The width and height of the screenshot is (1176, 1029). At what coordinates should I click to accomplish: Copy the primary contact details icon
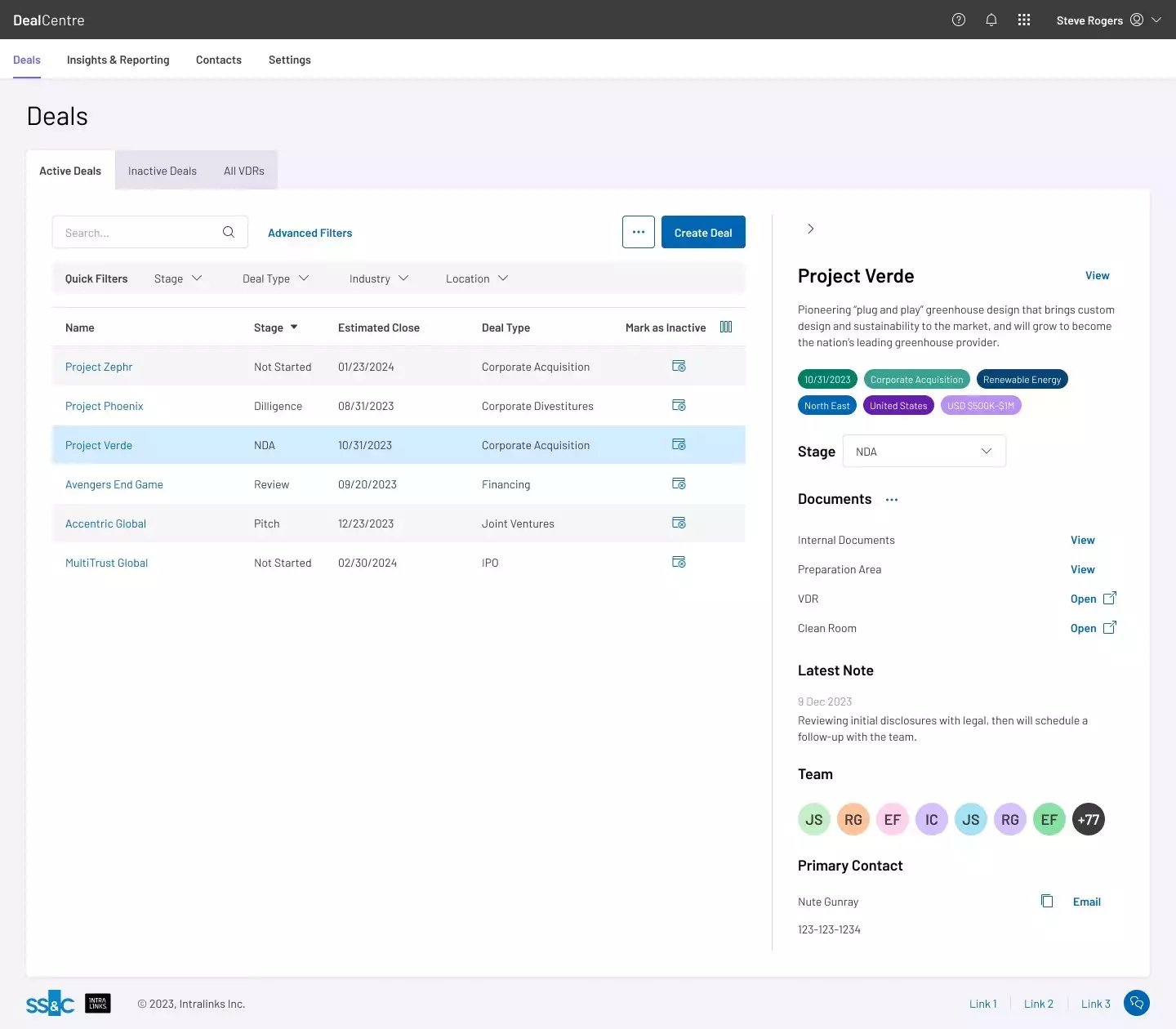pyautogui.click(x=1047, y=902)
